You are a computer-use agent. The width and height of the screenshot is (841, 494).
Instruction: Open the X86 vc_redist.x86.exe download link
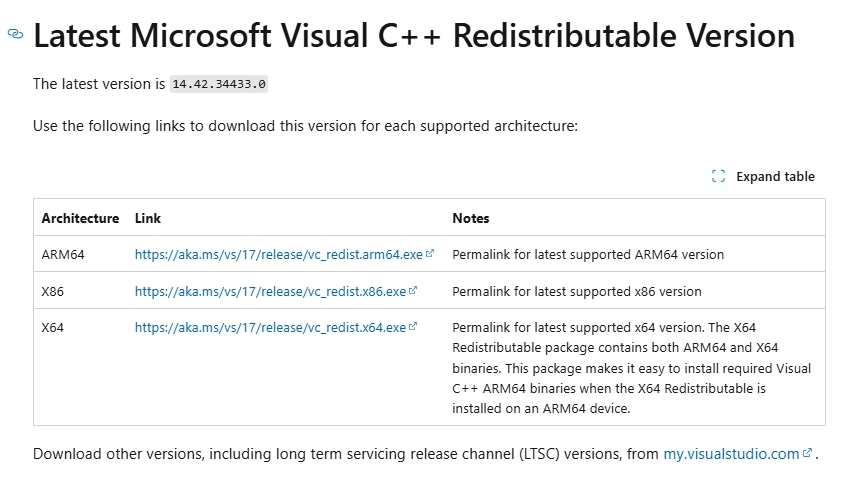click(270, 291)
